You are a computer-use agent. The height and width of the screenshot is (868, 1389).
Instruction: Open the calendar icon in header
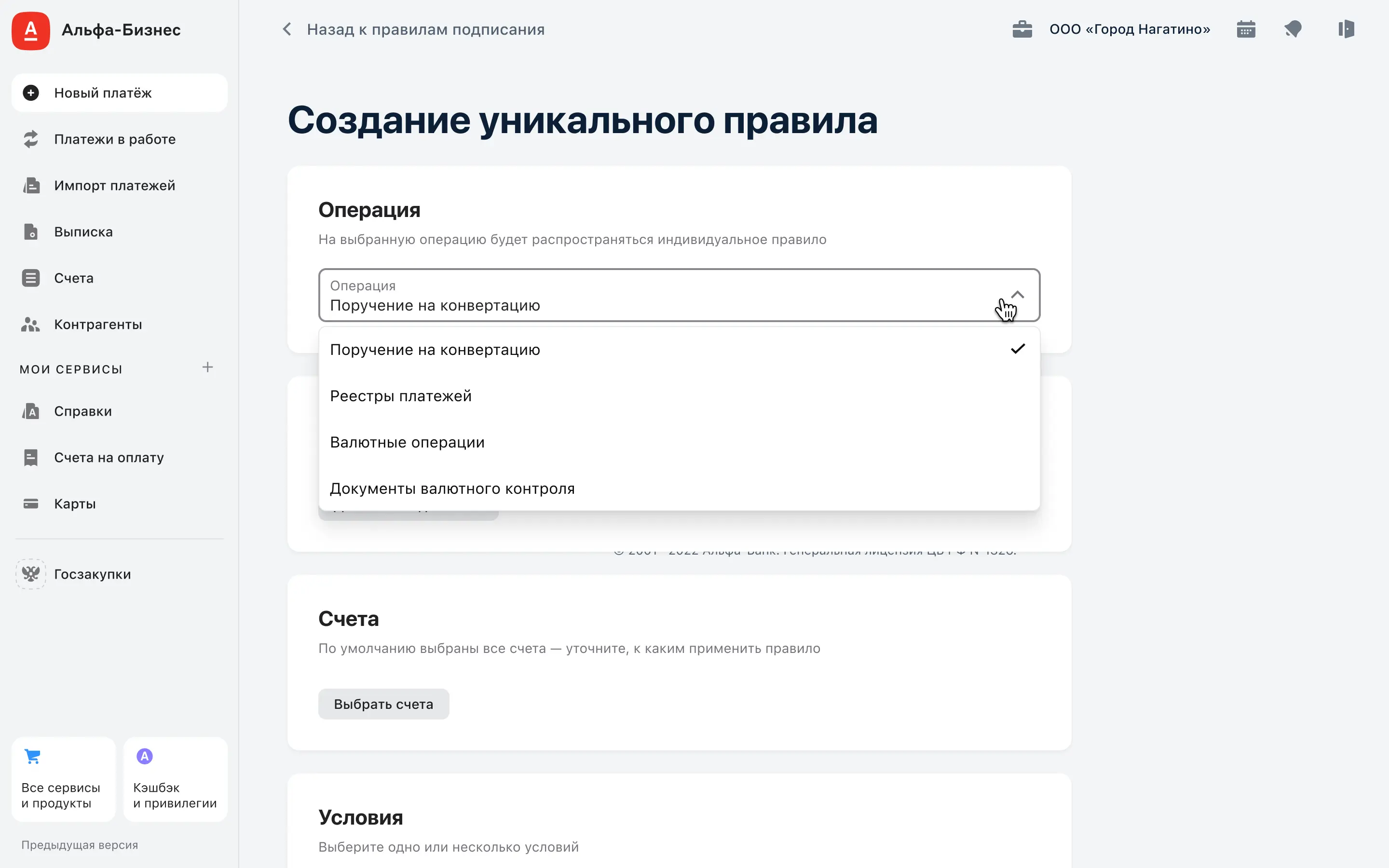pyautogui.click(x=1245, y=29)
